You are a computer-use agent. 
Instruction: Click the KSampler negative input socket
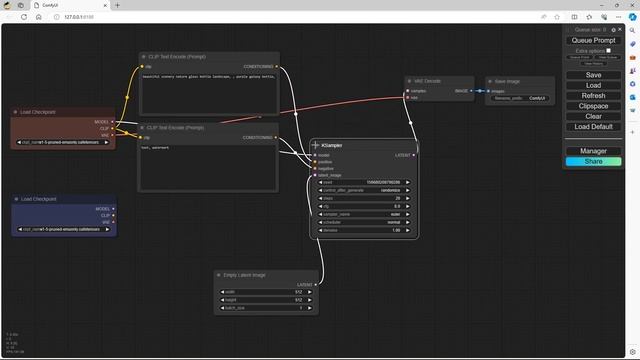pyautogui.click(x=315, y=168)
